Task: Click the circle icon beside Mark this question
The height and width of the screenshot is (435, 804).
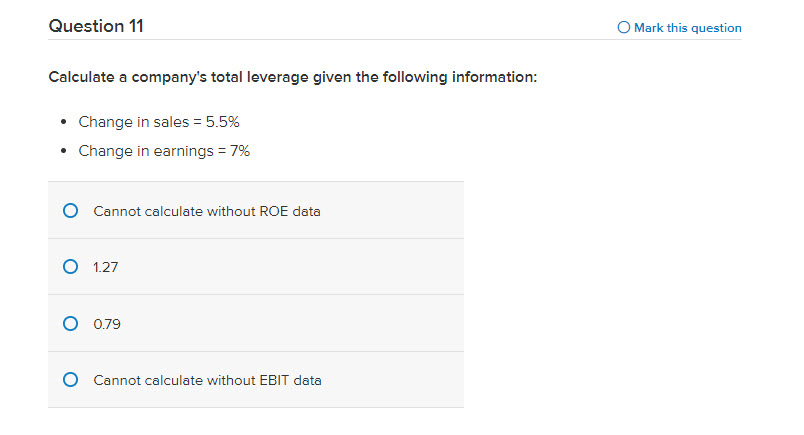Action: coord(624,27)
